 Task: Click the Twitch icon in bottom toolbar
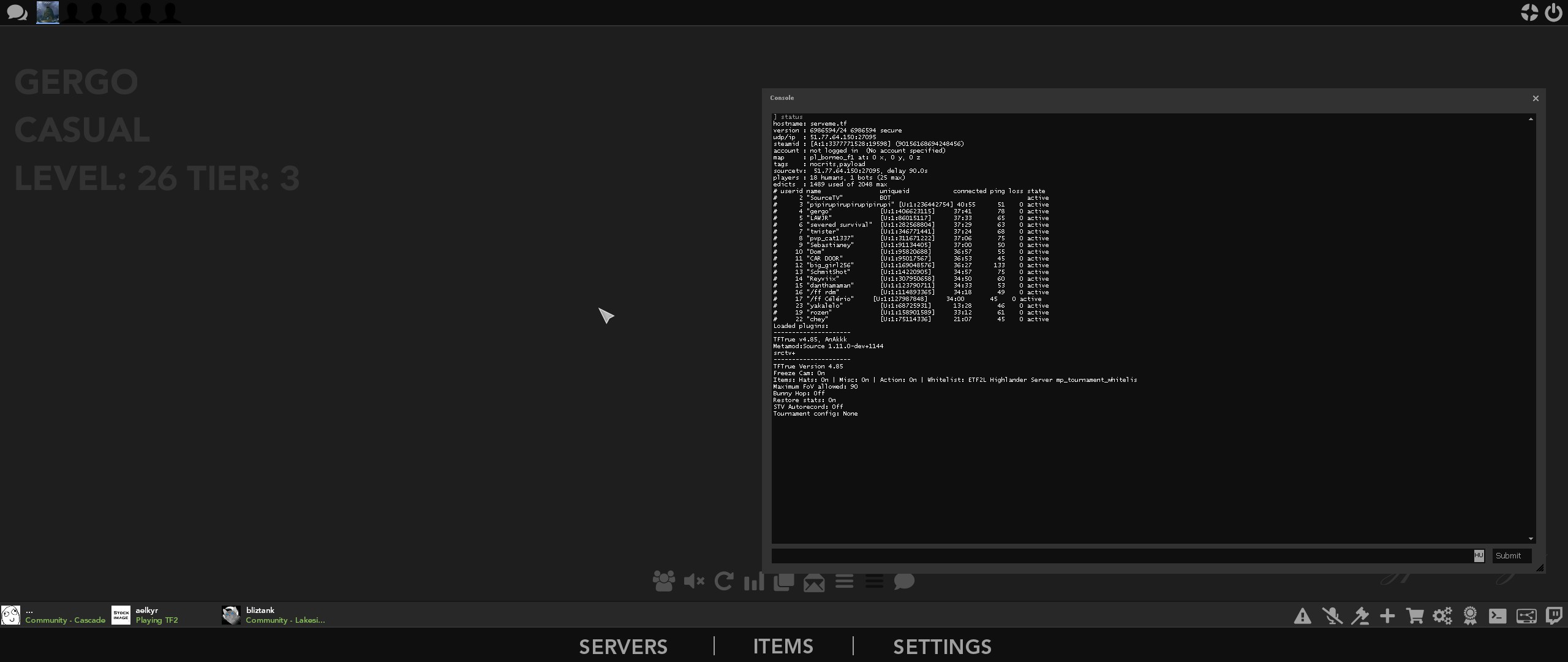1554,615
